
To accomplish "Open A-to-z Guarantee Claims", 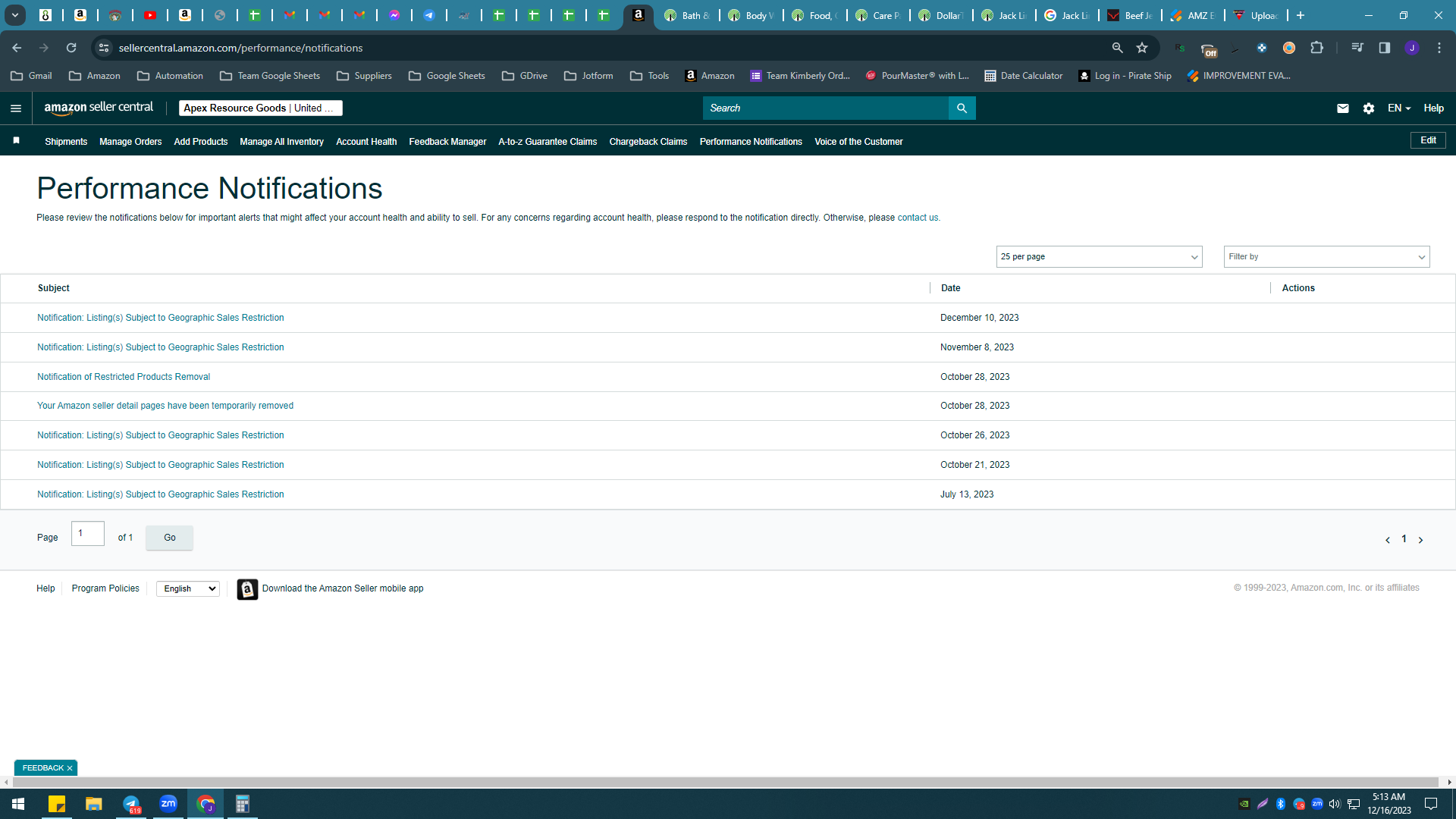I will 548,142.
